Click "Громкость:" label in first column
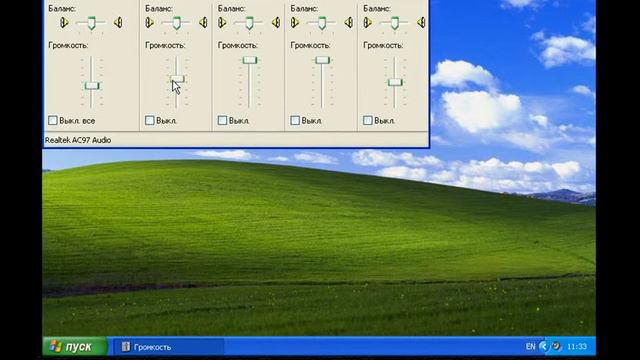 coord(68,45)
